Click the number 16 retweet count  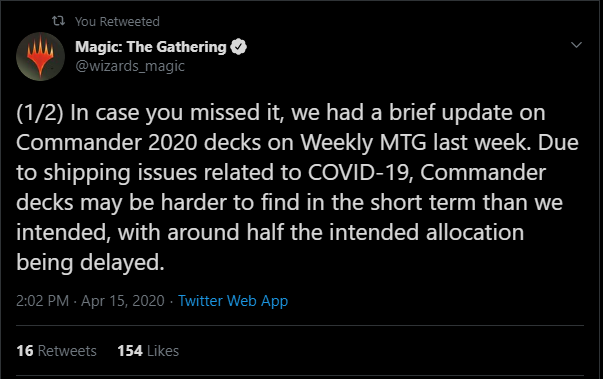25,351
